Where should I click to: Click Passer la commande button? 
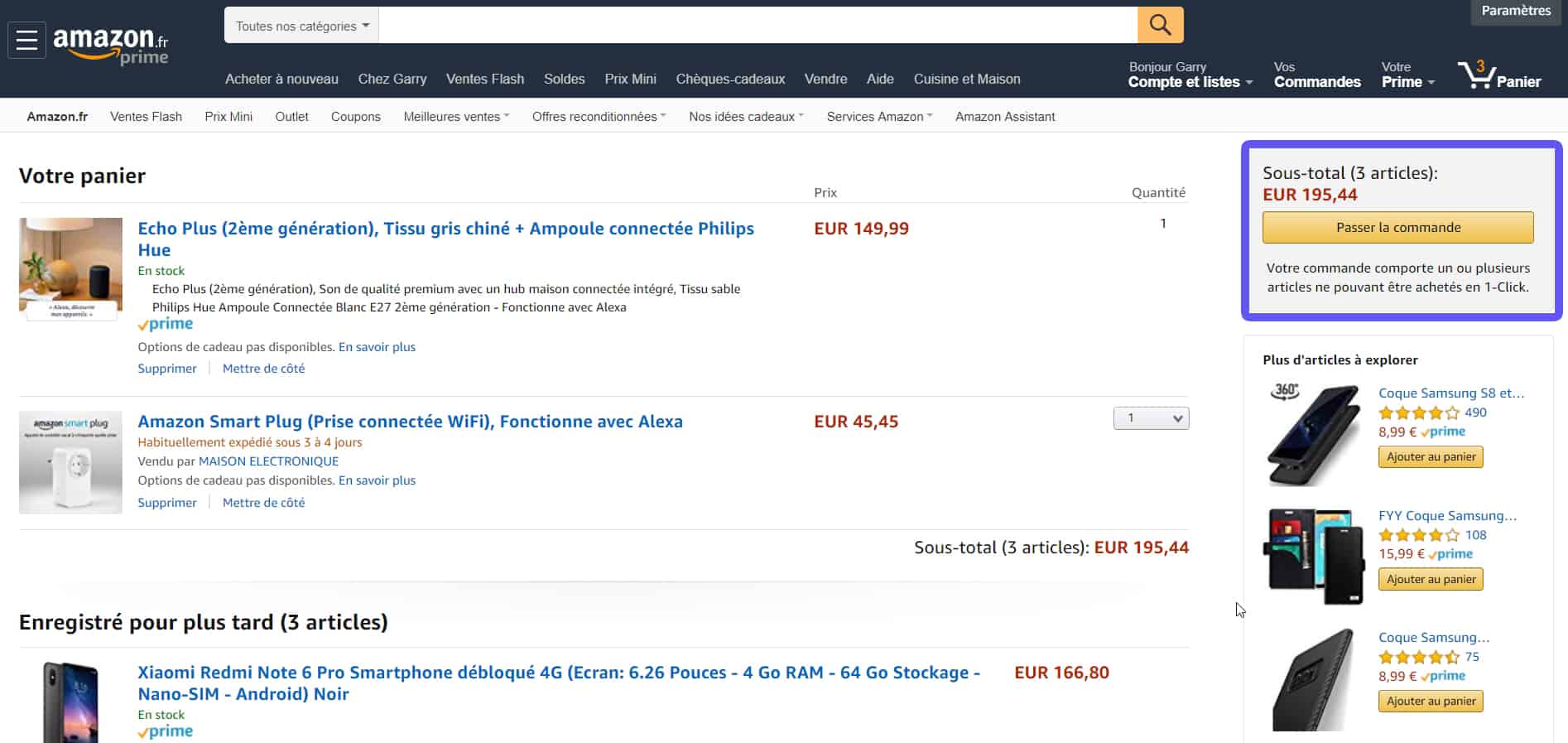[x=1397, y=228]
